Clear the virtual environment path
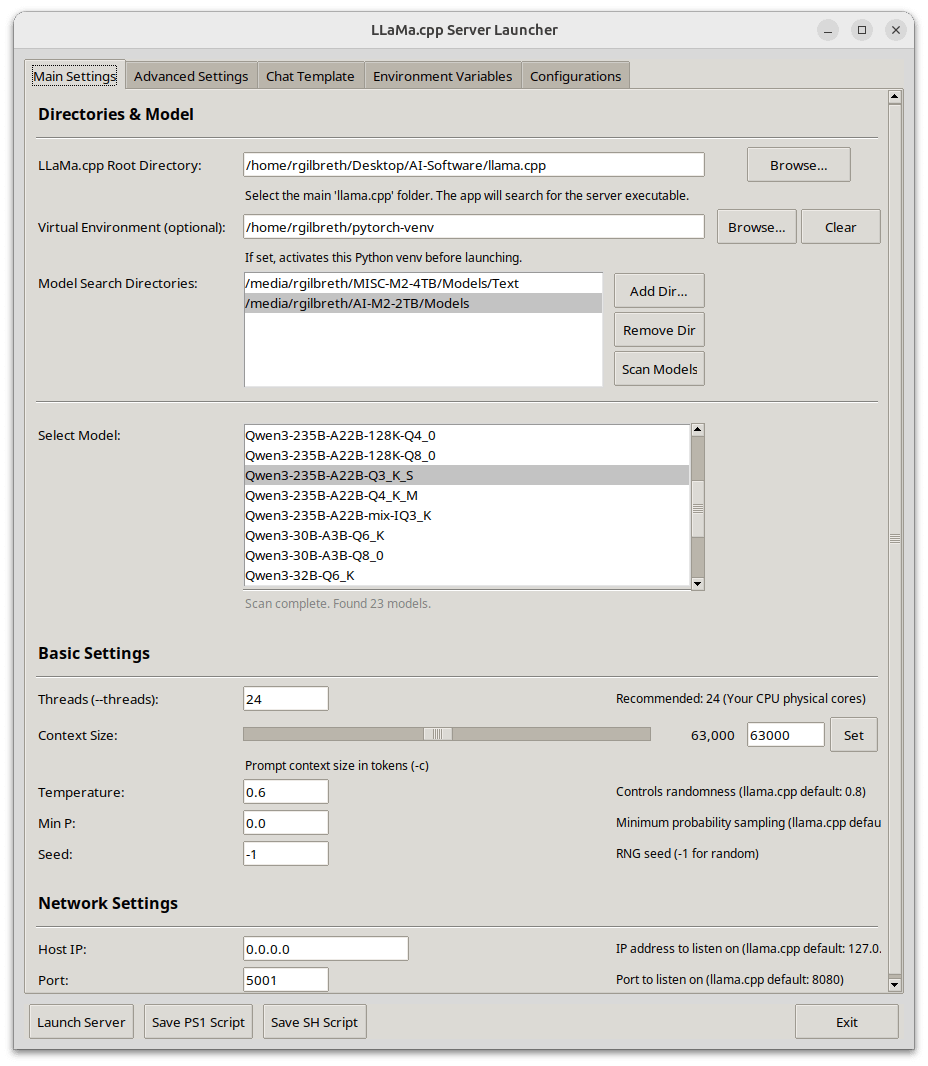The height and width of the screenshot is (1066, 928). pos(840,227)
